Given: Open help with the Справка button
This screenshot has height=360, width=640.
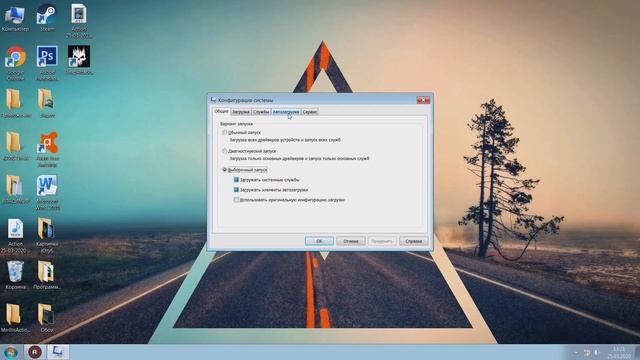Looking at the screenshot, I should (413, 241).
